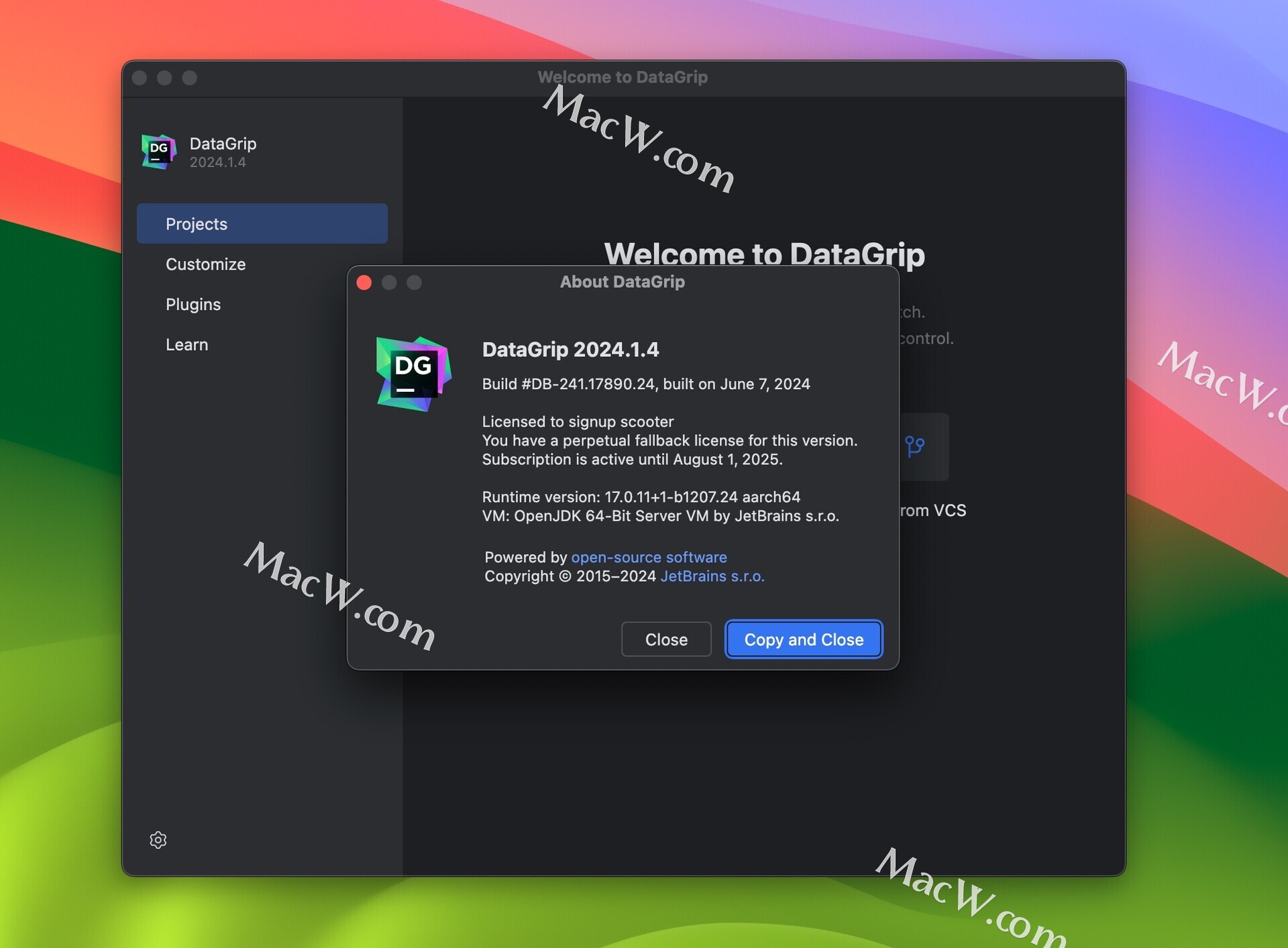Click the Close button in About dialog
Image resolution: width=1288 pixels, height=948 pixels.
coord(666,639)
